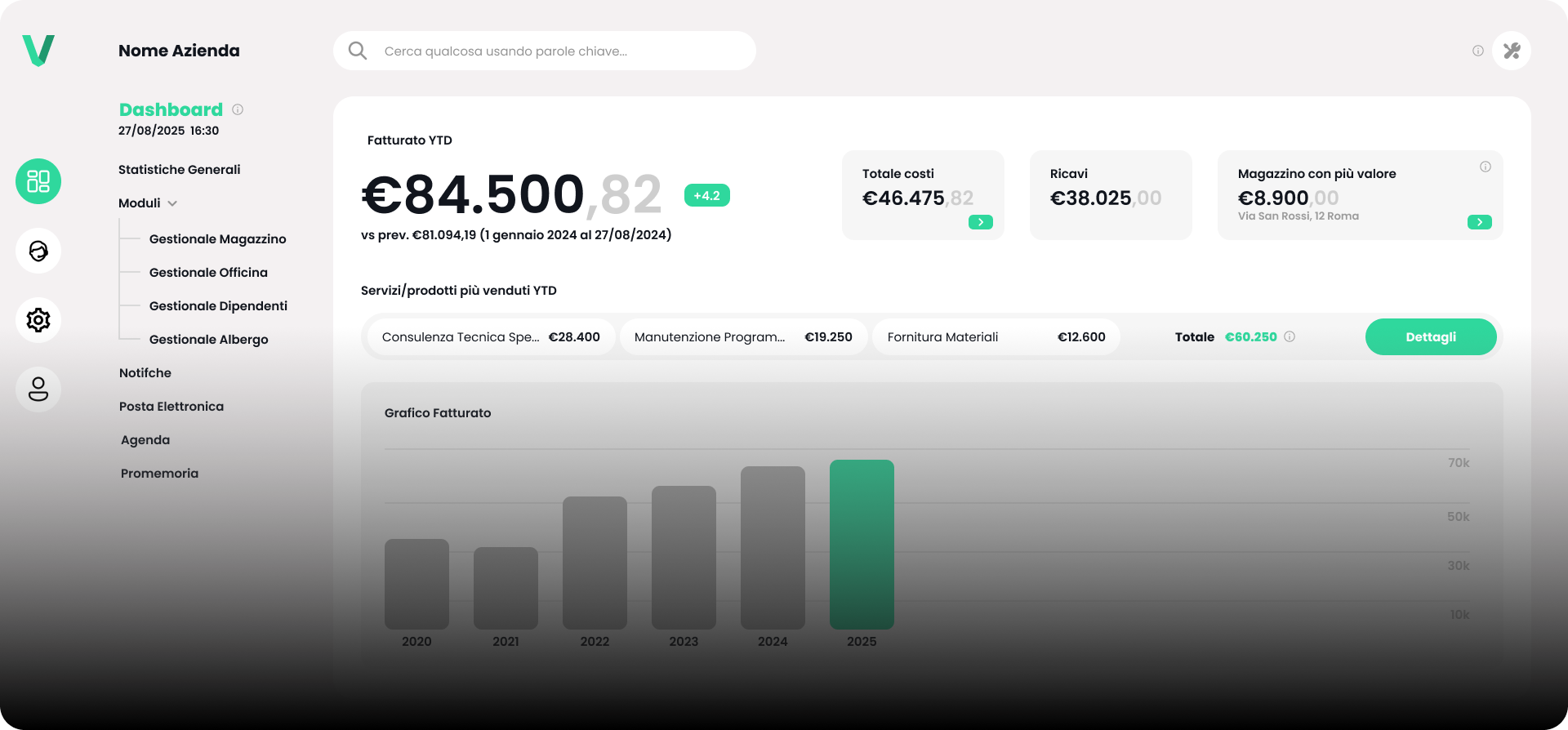Screen dimensions: 1568x730
Task: Open settings gear in sidebar
Action: click(x=38, y=320)
